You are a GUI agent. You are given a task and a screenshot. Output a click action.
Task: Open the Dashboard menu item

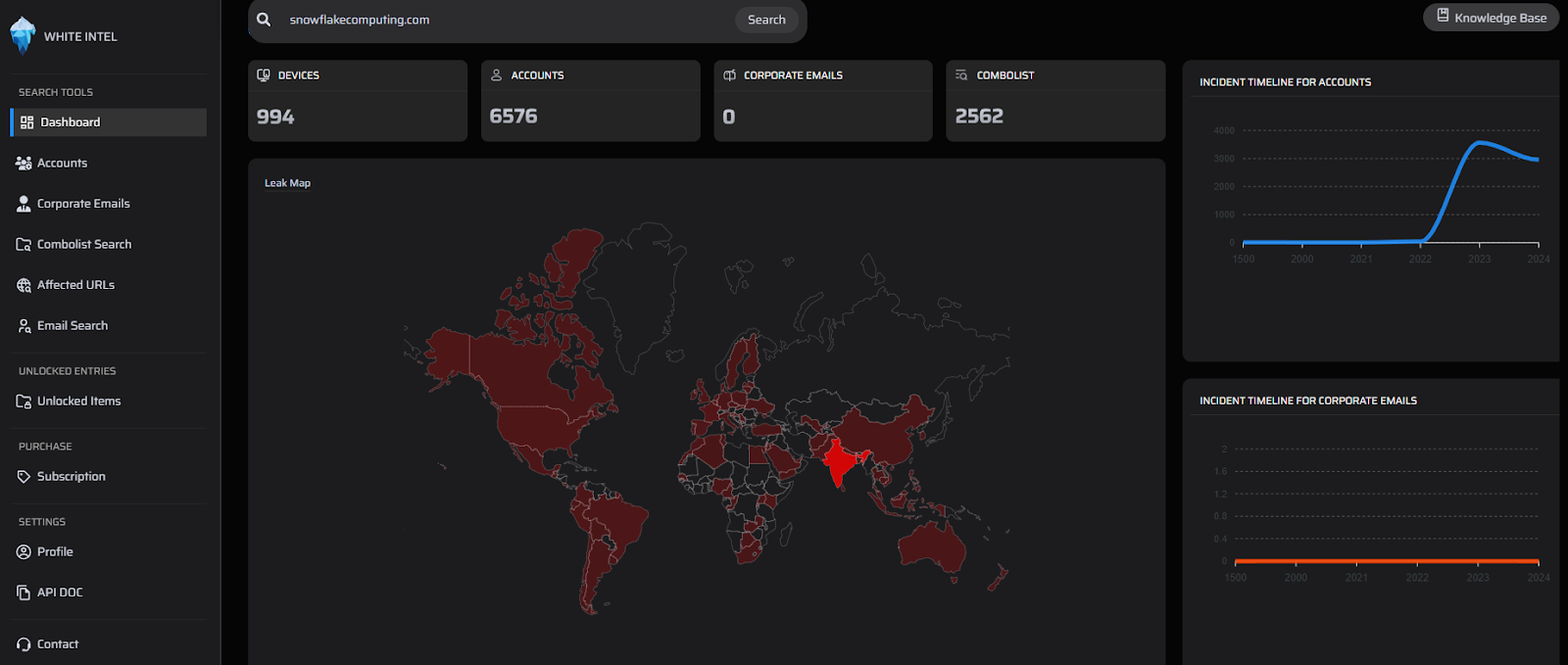tap(108, 122)
